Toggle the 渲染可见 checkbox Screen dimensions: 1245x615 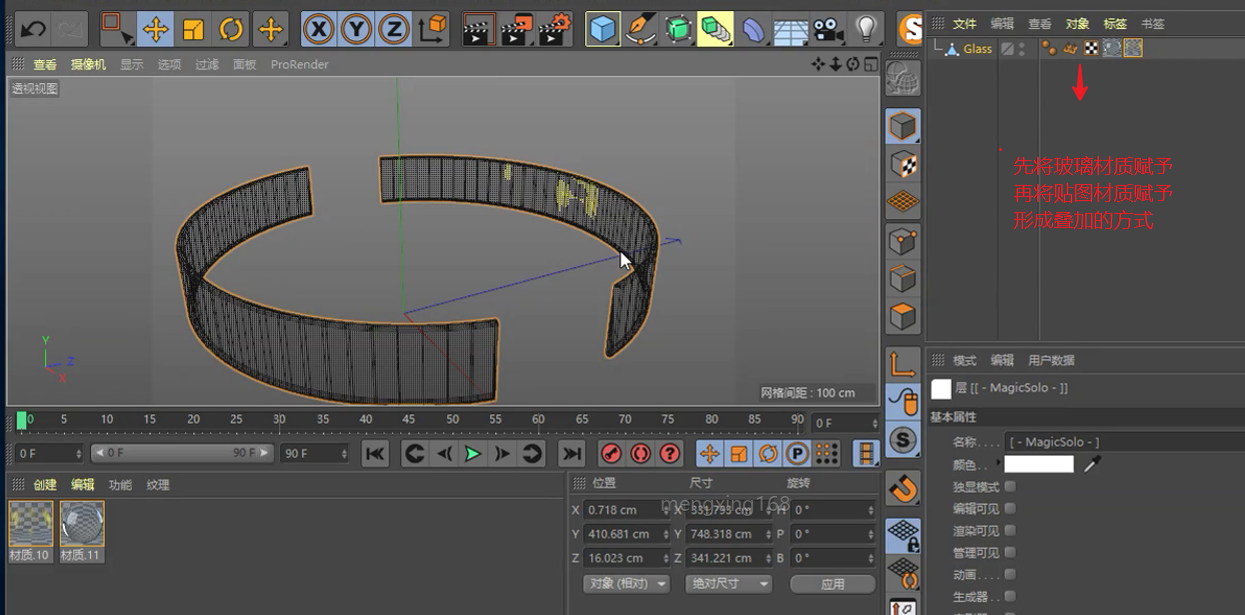[x=1010, y=531]
